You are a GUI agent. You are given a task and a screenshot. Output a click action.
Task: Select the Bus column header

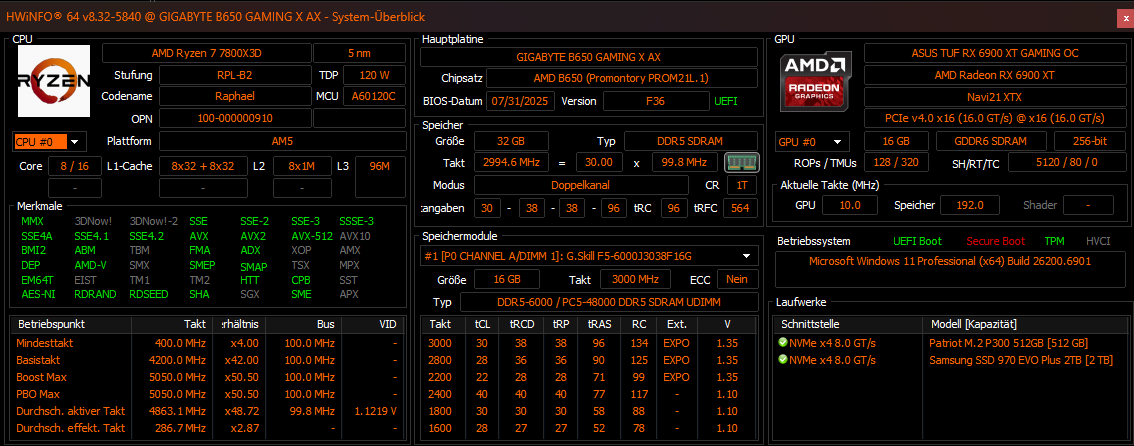tap(303, 325)
